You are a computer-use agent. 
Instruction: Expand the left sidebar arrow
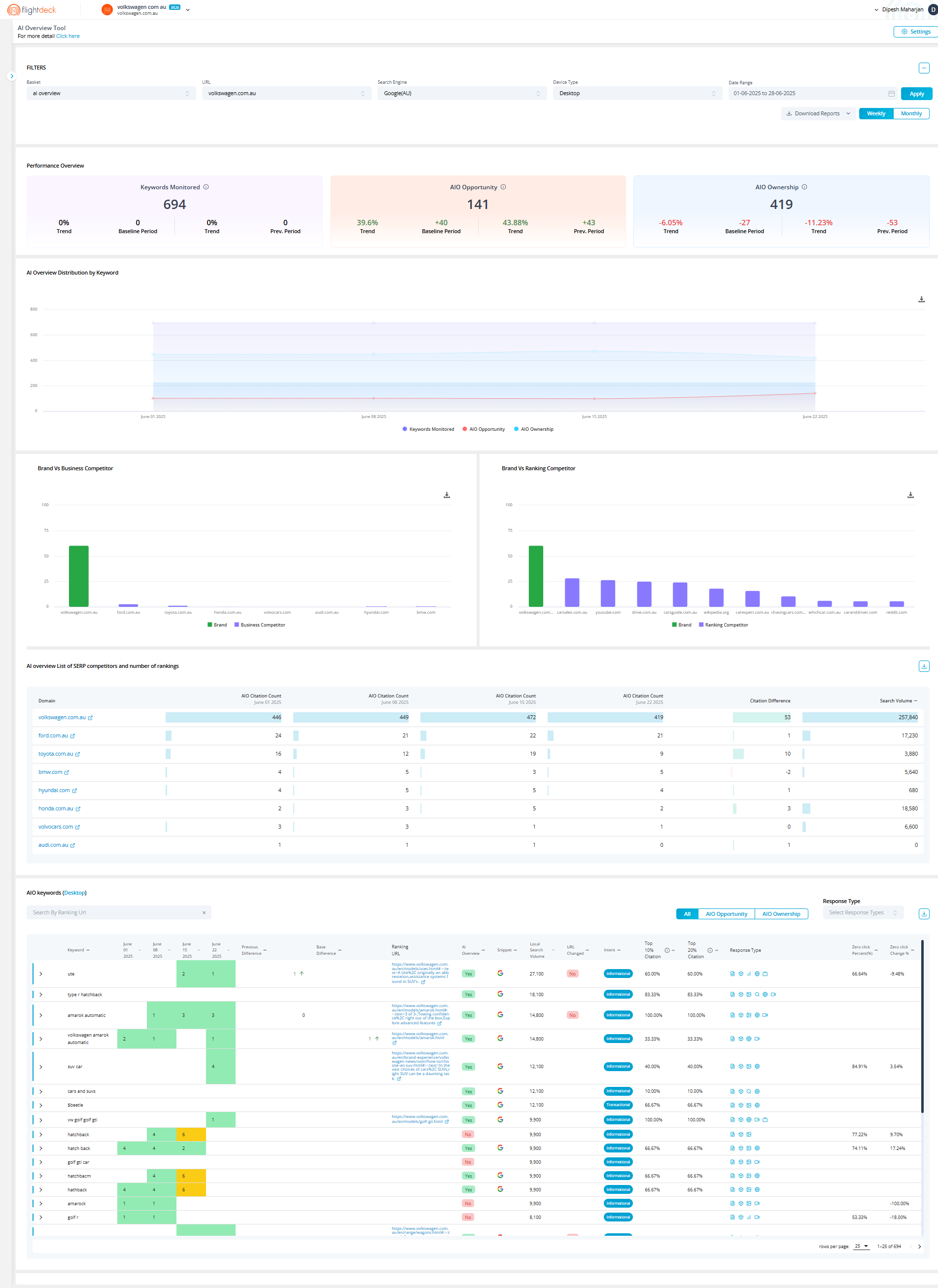11,76
